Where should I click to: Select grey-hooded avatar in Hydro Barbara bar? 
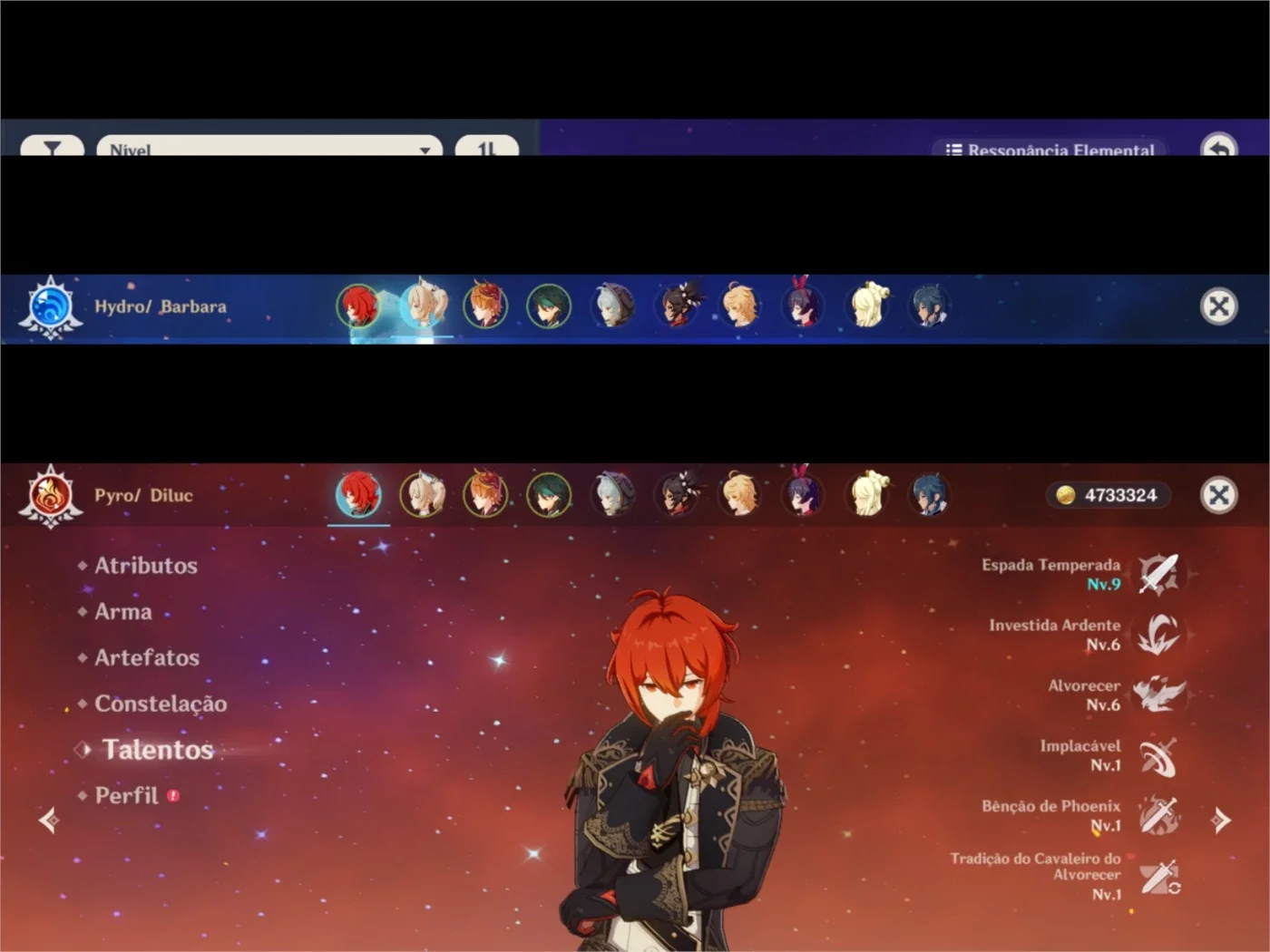tap(612, 306)
